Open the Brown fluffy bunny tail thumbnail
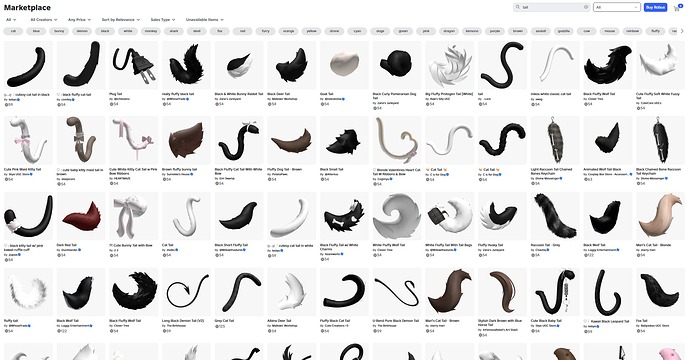The height and width of the screenshot is (360, 690). (186, 140)
